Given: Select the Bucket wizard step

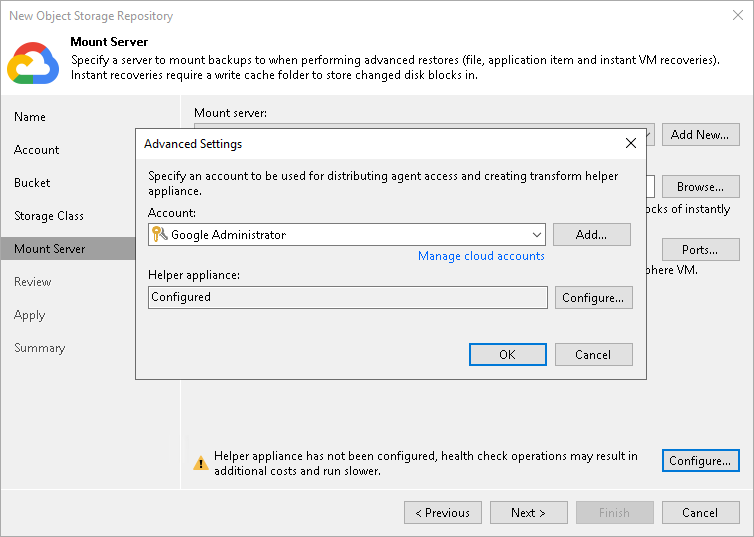Looking at the screenshot, I should tap(32, 183).
